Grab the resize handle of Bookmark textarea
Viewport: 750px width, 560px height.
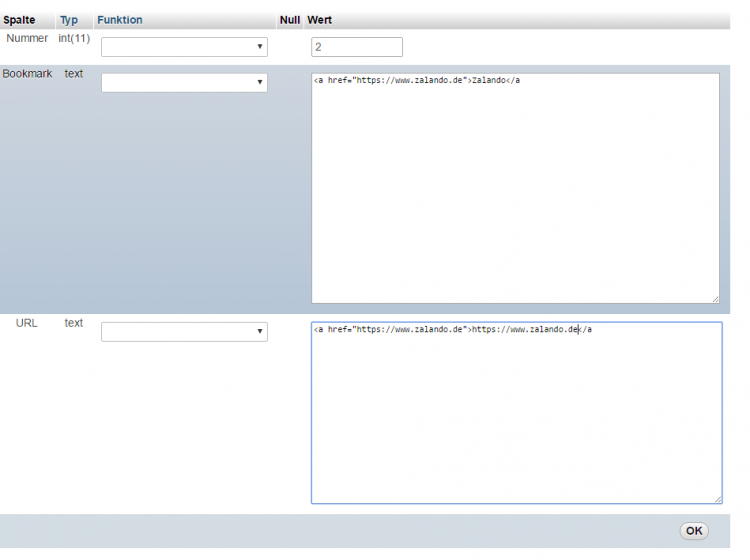[716, 299]
